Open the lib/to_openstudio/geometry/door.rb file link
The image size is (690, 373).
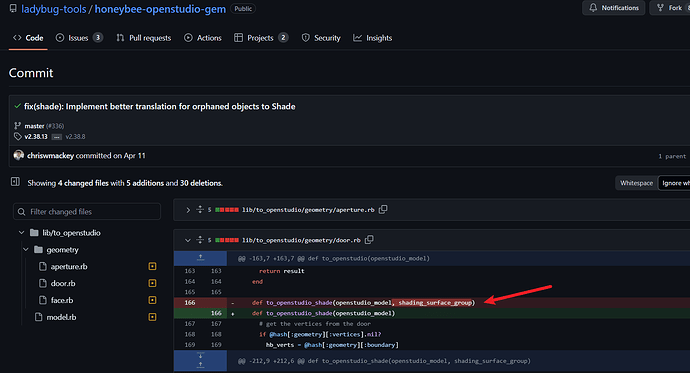[x=301, y=240]
